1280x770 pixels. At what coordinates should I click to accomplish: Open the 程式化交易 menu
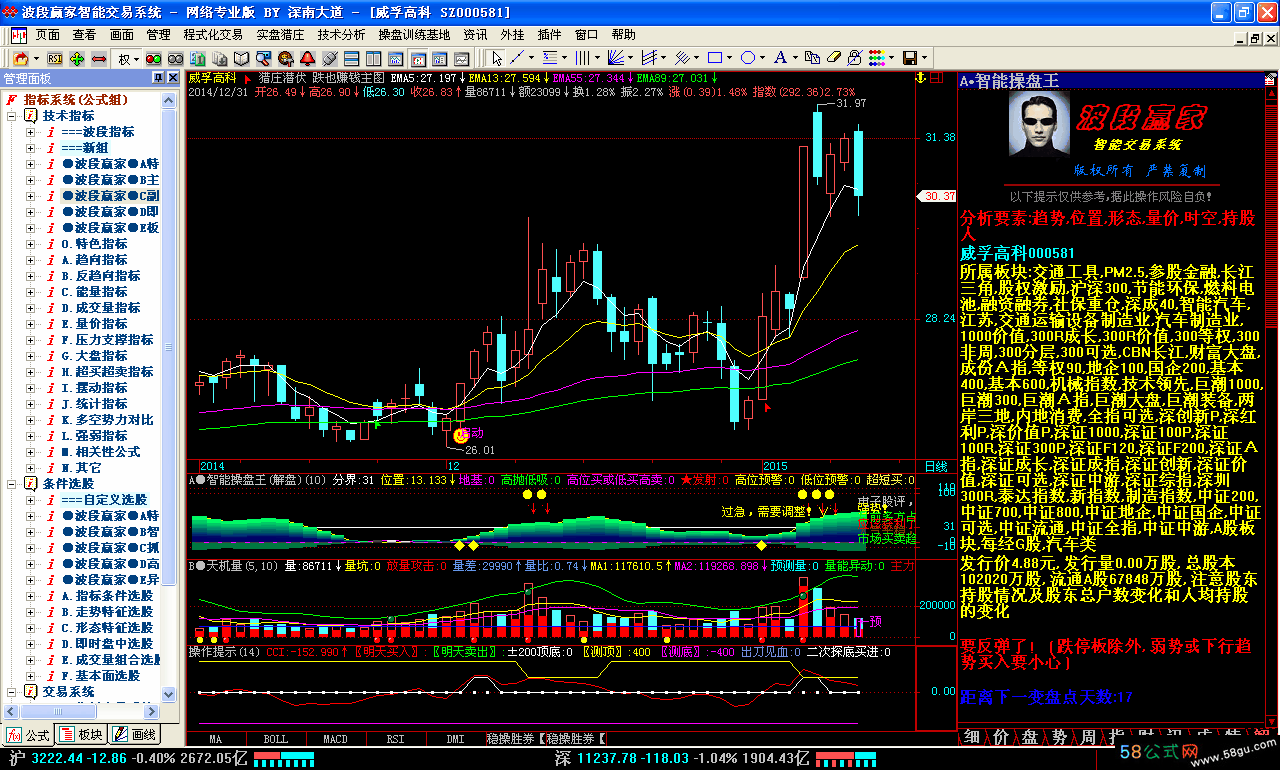[x=213, y=34]
